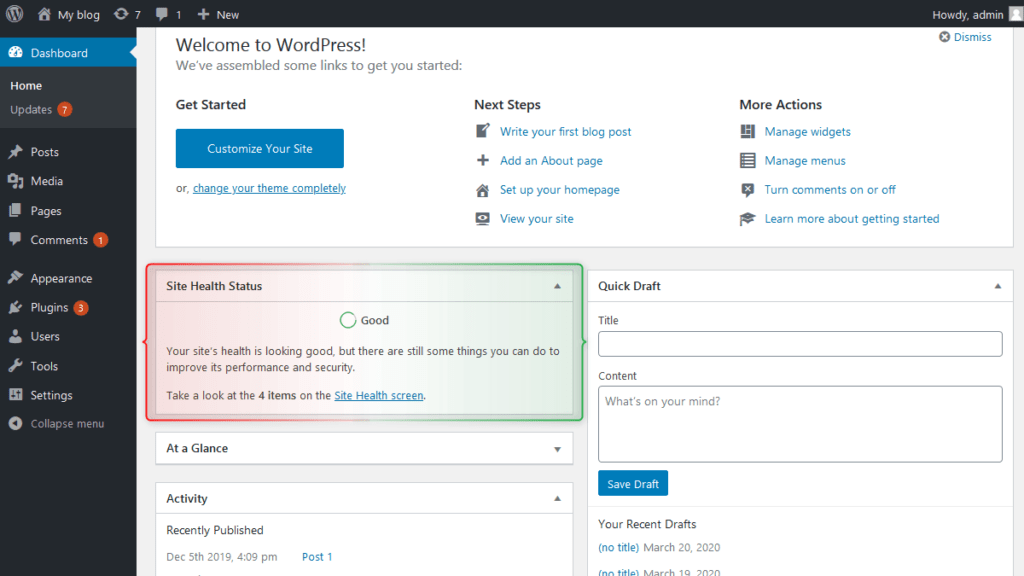
Task: Click the Settings sliders icon
Action: (x=16, y=394)
